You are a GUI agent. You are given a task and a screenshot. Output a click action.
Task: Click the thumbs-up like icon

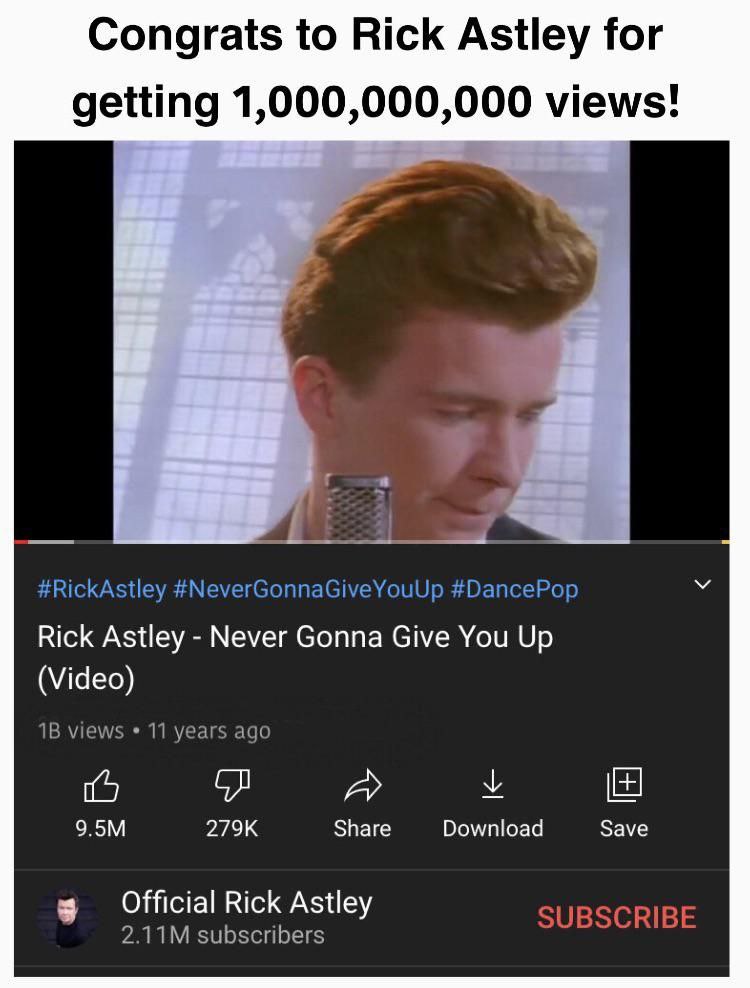click(101, 785)
